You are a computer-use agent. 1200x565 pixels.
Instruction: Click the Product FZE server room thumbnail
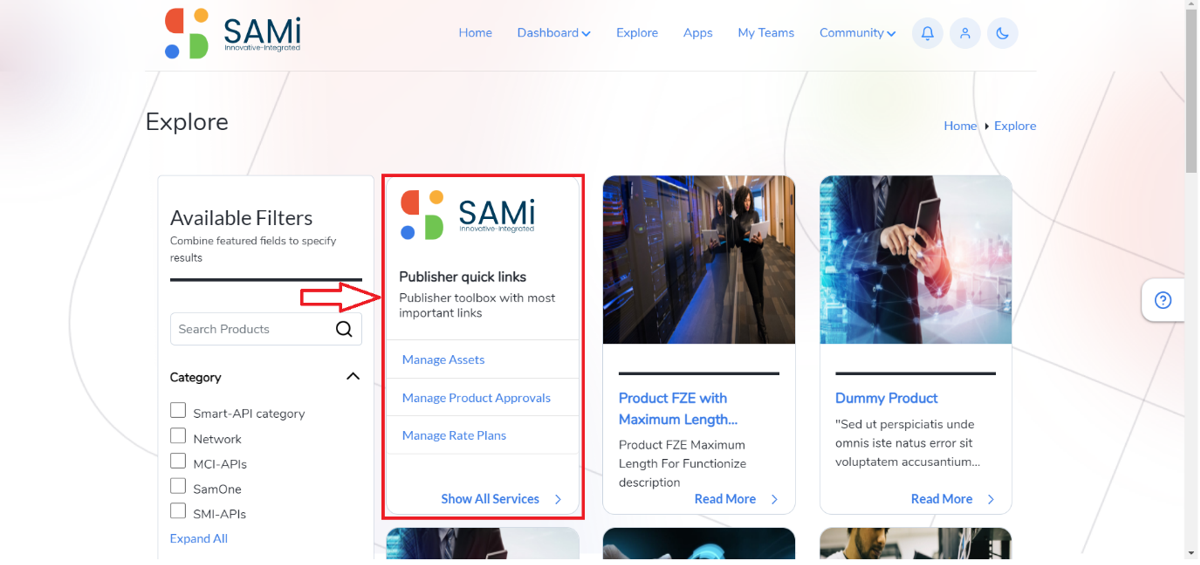coord(699,260)
